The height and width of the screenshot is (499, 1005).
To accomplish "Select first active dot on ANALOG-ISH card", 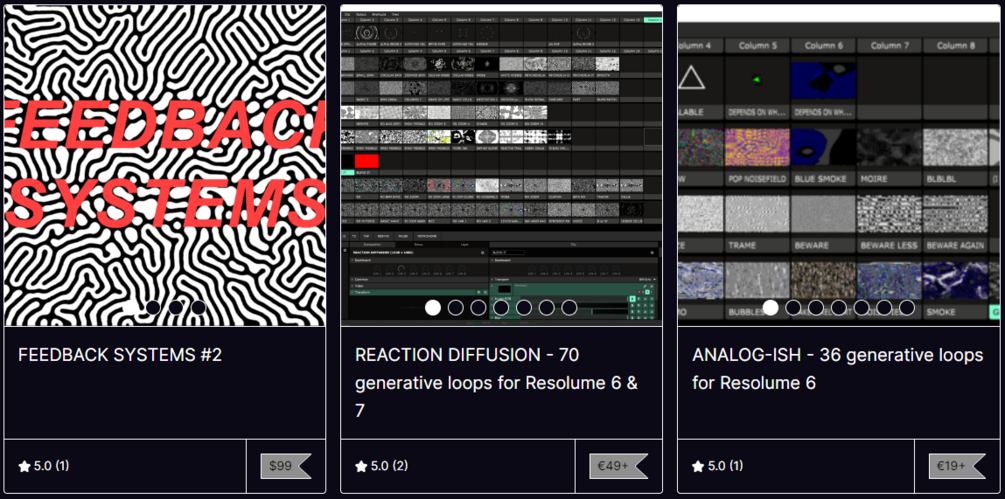I will click(x=770, y=307).
